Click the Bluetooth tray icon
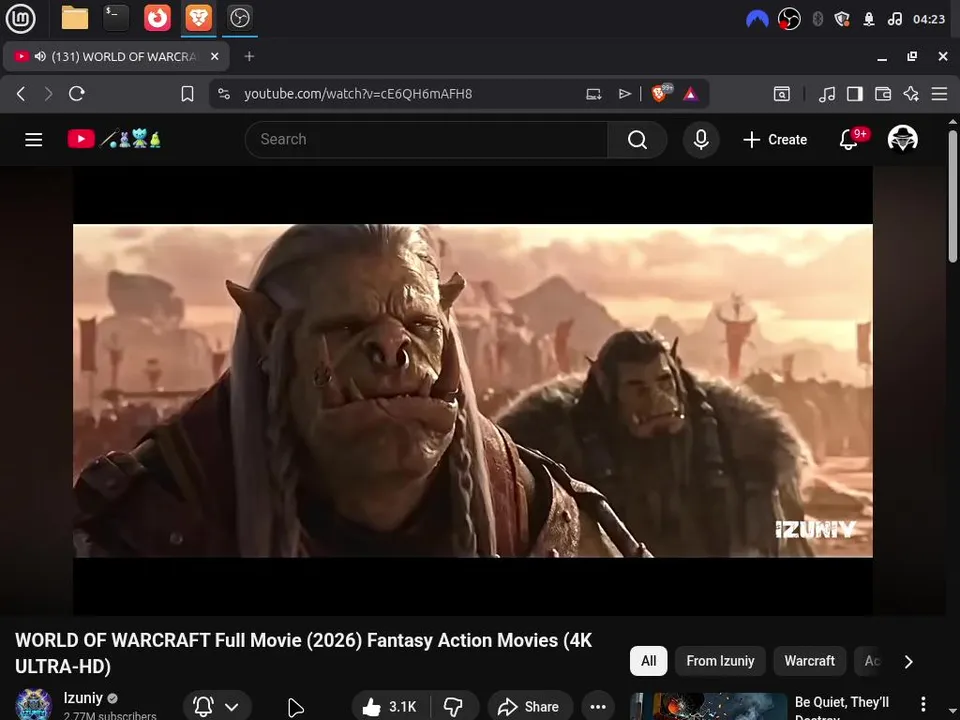This screenshot has height=720, width=960. tap(817, 19)
